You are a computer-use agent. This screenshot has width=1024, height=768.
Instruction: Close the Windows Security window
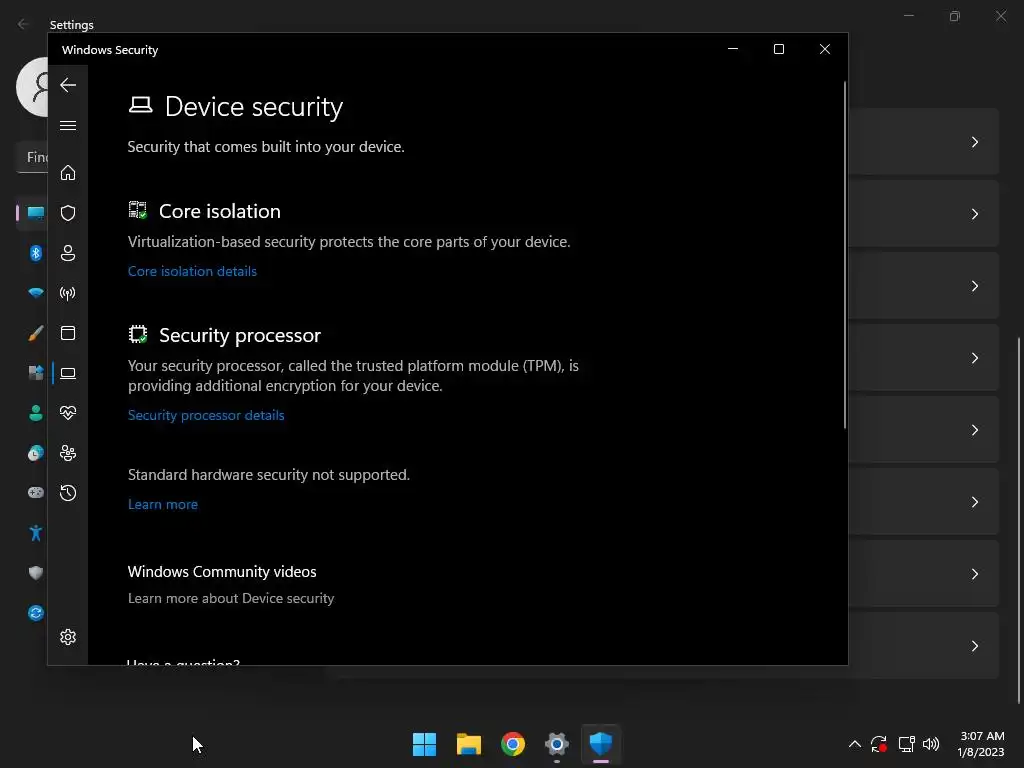[825, 49]
